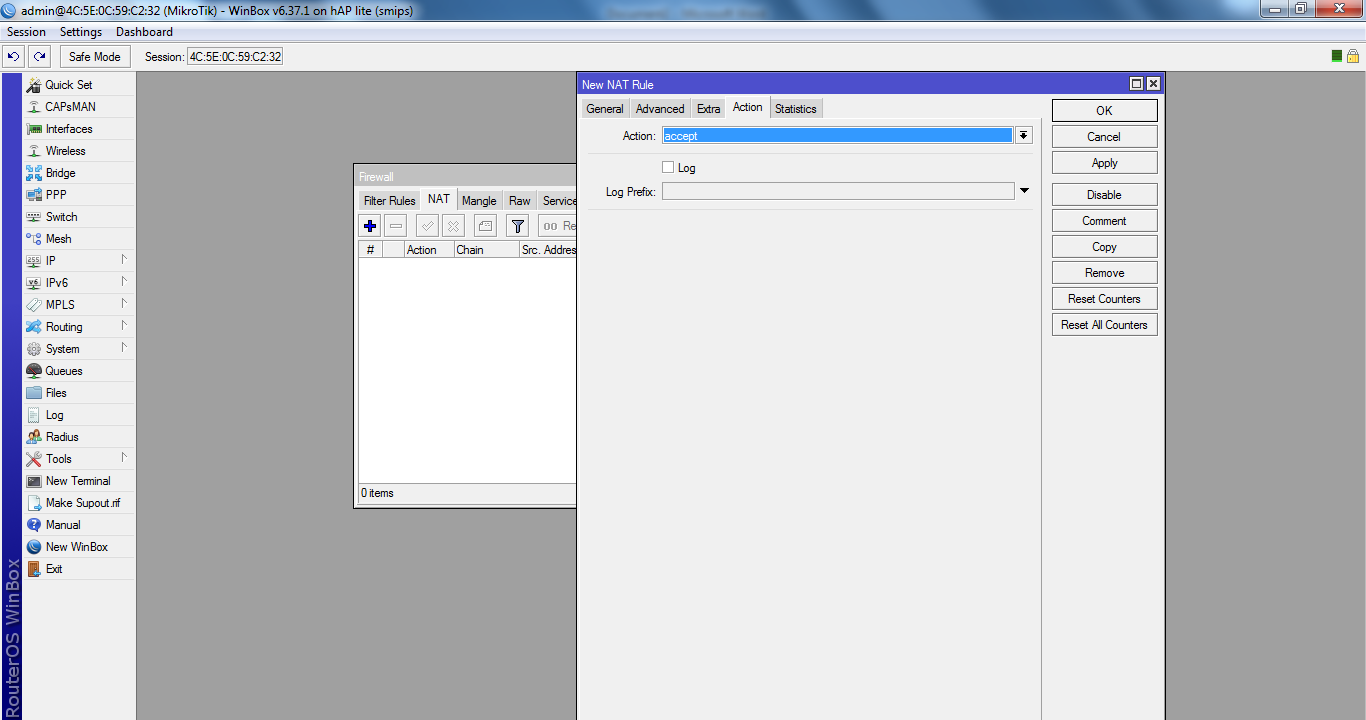Click the disable X icon in Firewall
The width and height of the screenshot is (1366, 720).
click(x=454, y=226)
